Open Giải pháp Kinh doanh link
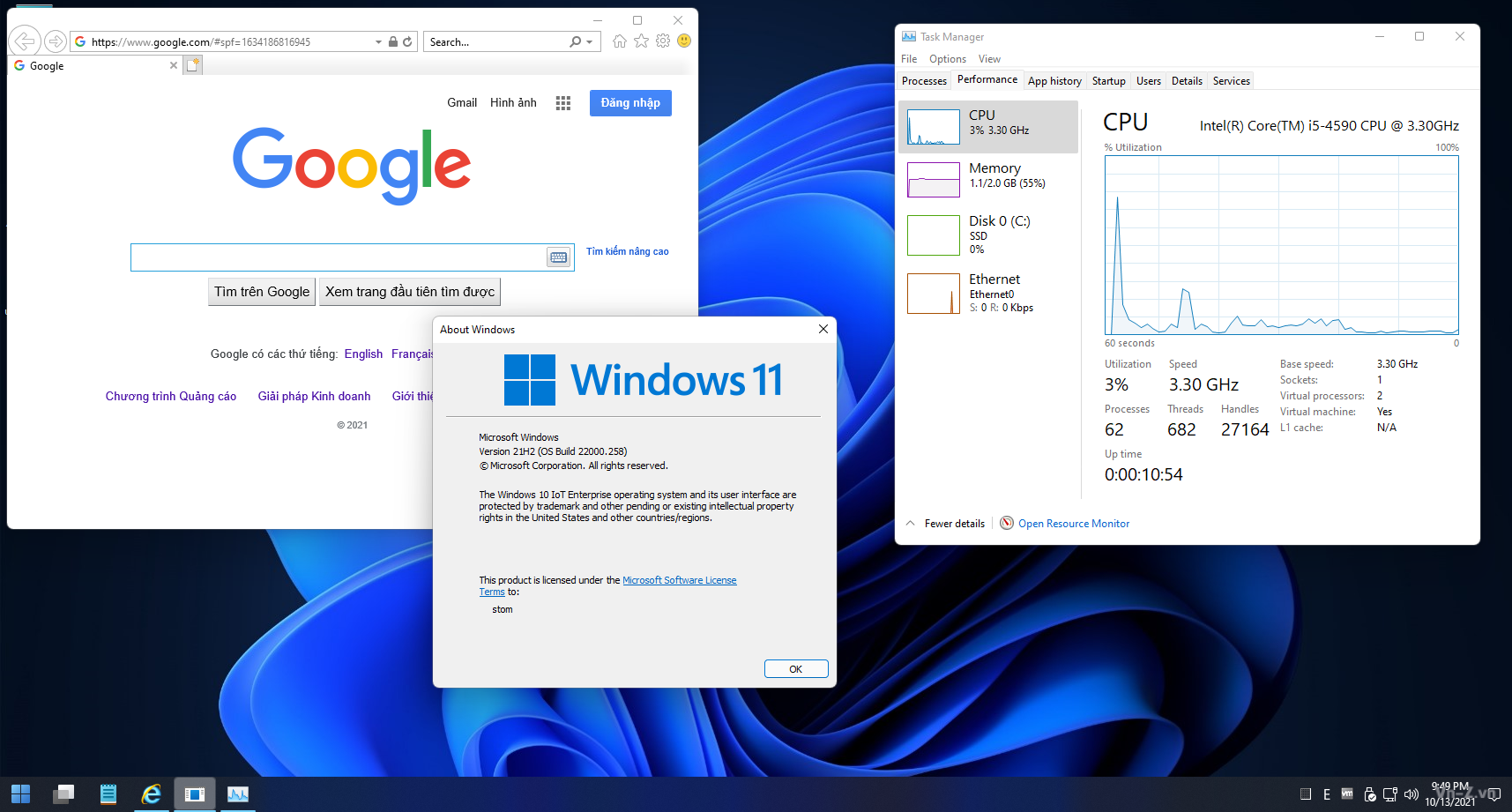1512x812 pixels. pyautogui.click(x=314, y=396)
